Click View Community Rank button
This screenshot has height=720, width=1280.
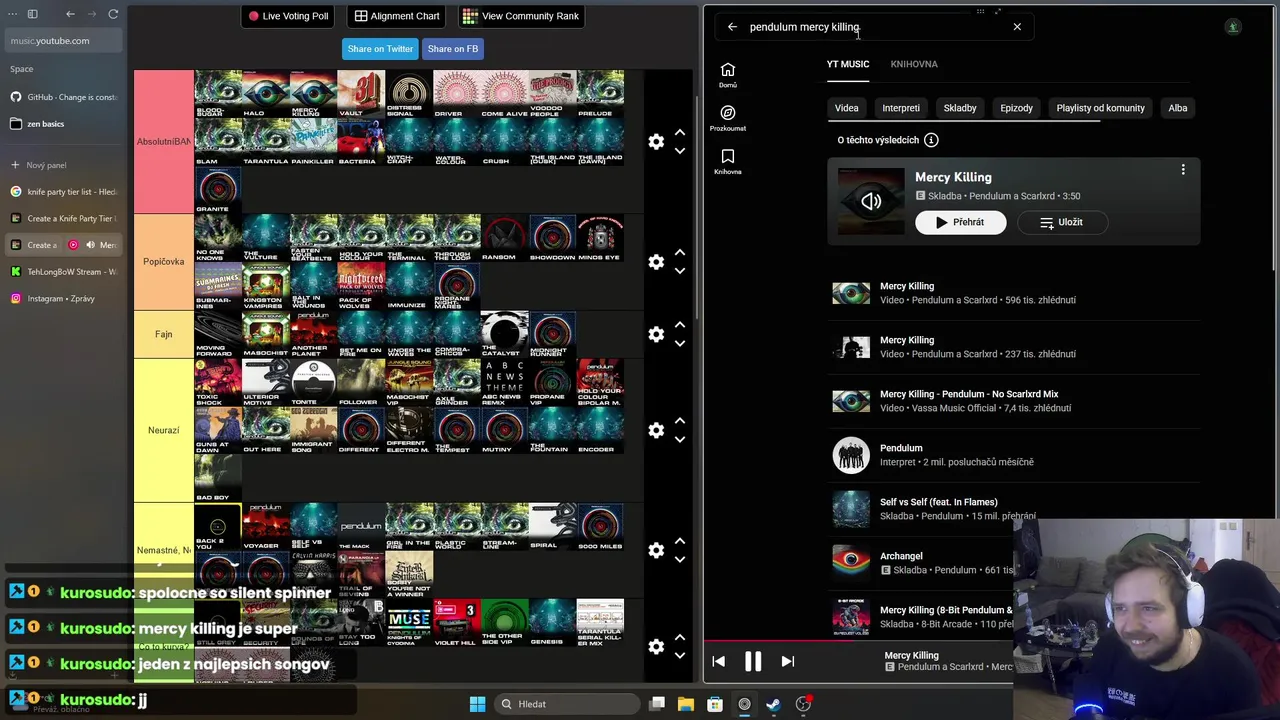tap(520, 16)
